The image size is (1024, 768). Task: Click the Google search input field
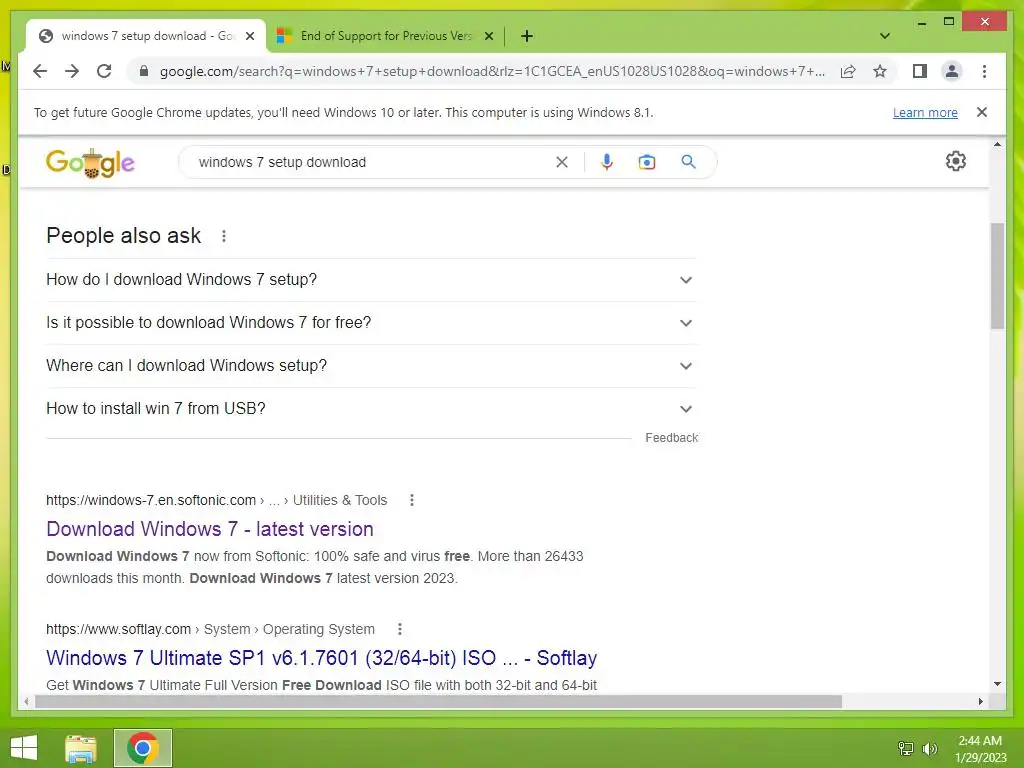tap(372, 162)
